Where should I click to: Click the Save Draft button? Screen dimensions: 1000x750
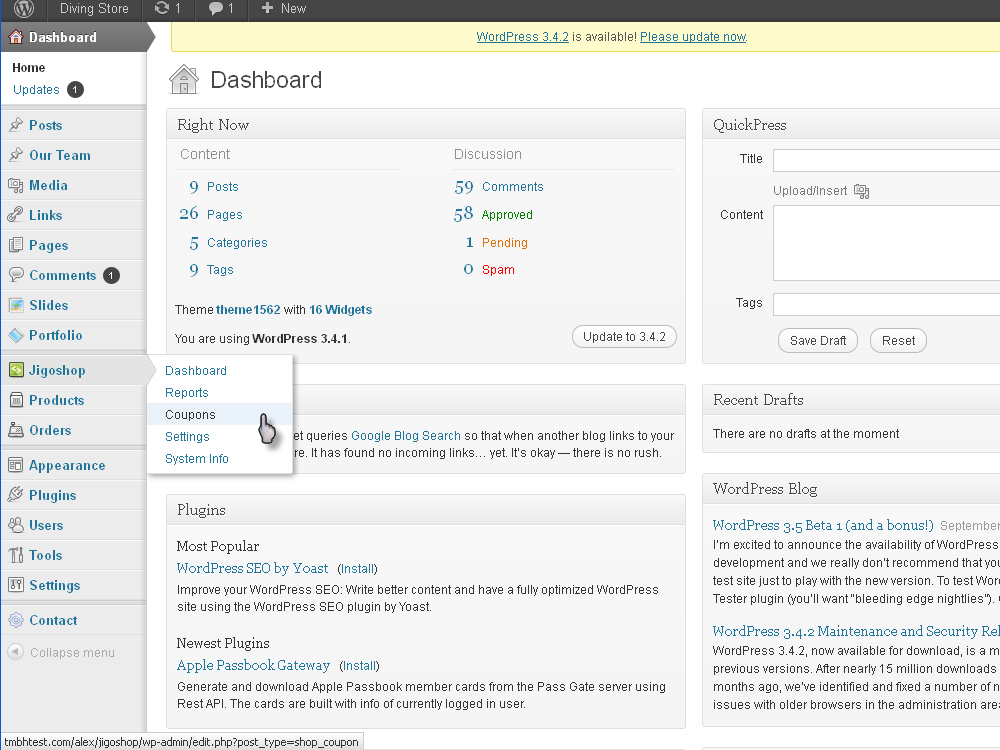pos(818,341)
